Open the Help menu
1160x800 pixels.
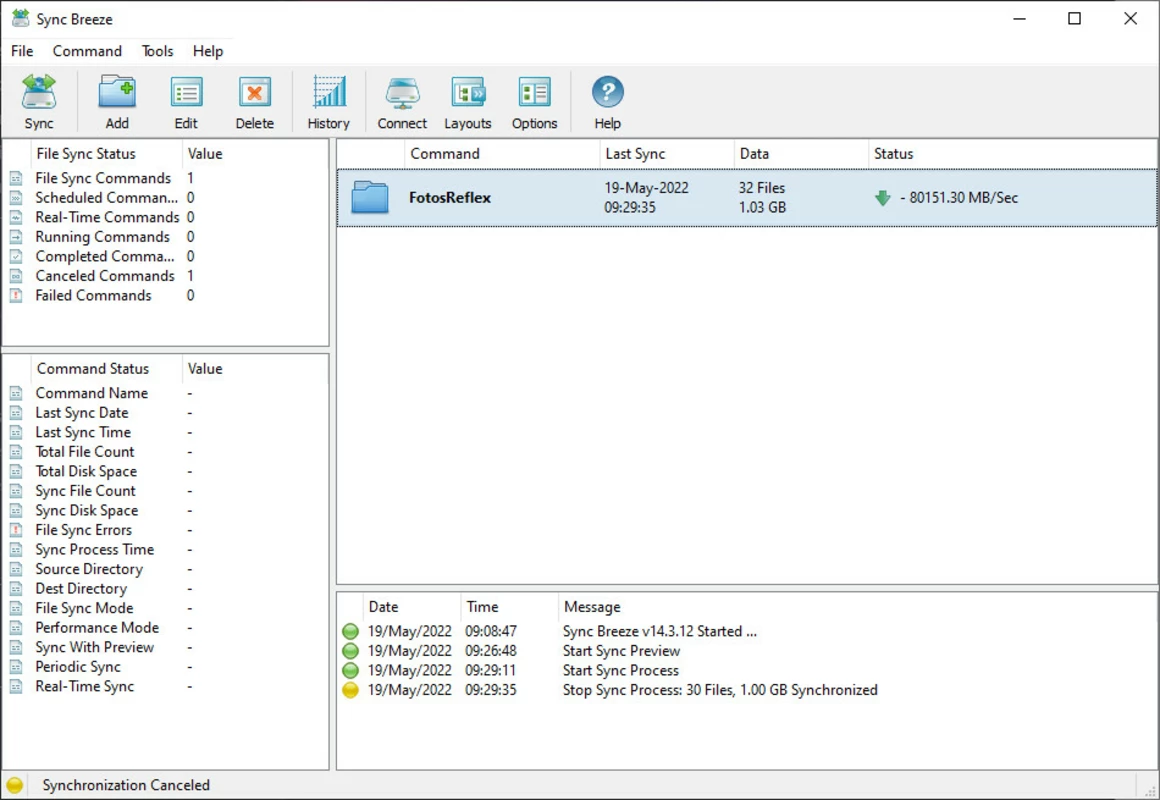[208, 51]
